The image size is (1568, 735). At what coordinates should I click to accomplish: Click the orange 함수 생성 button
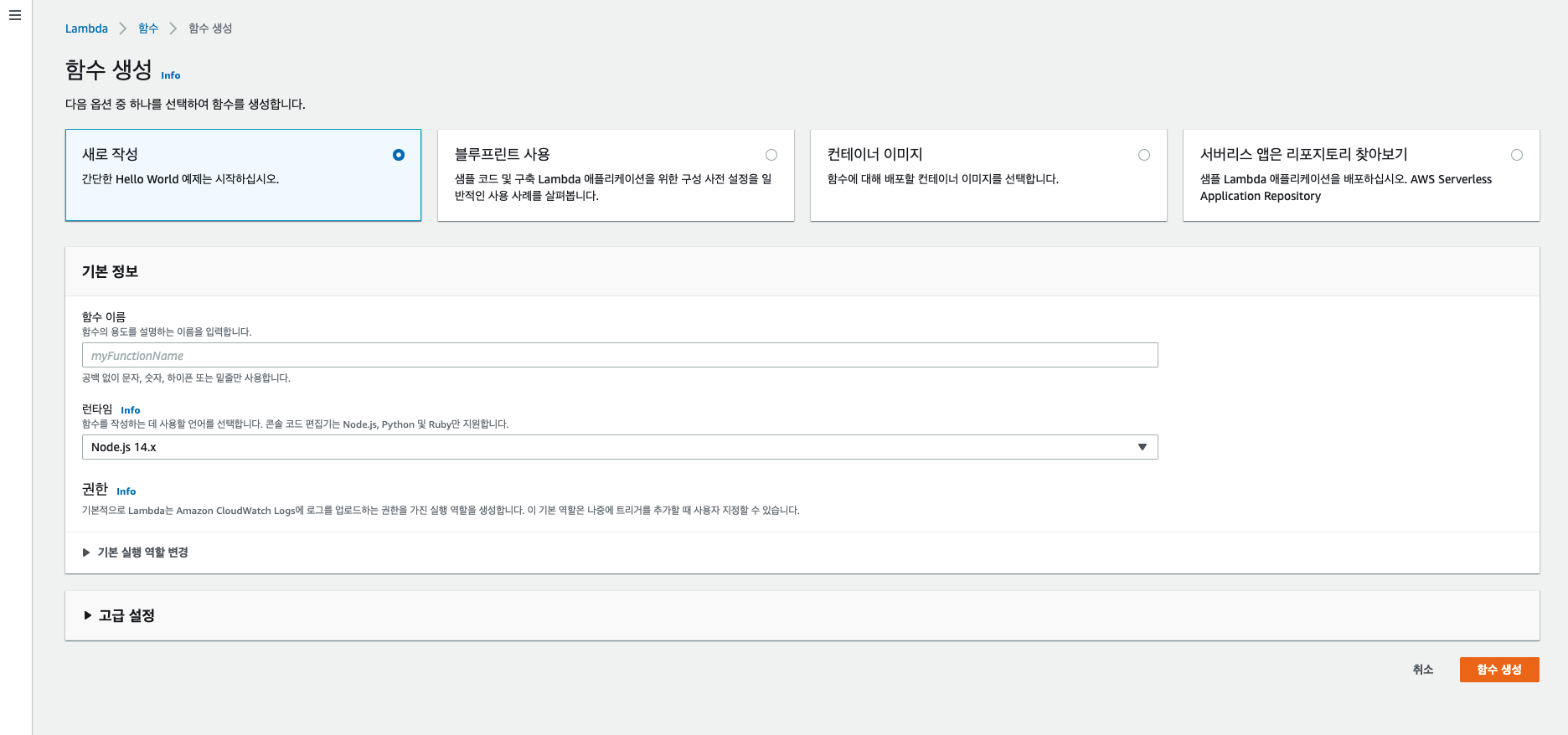(1499, 670)
